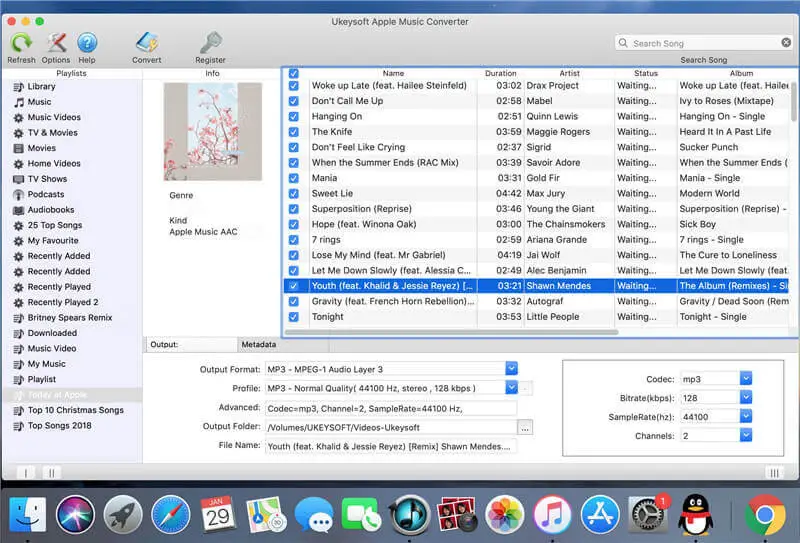Image resolution: width=800 pixels, height=543 pixels.
Task: Select Britney Spears Remix playlist
Action: coord(70,318)
